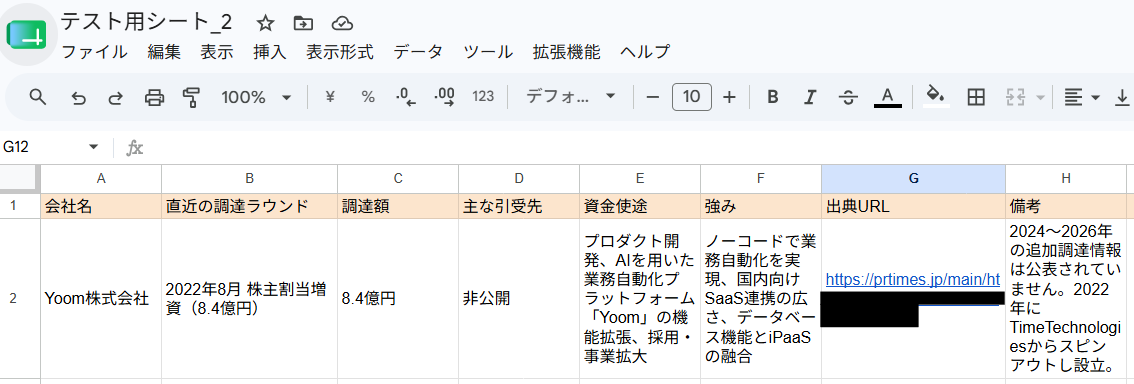Open the ツール menu
The width and height of the screenshot is (1134, 384).
point(488,52)
